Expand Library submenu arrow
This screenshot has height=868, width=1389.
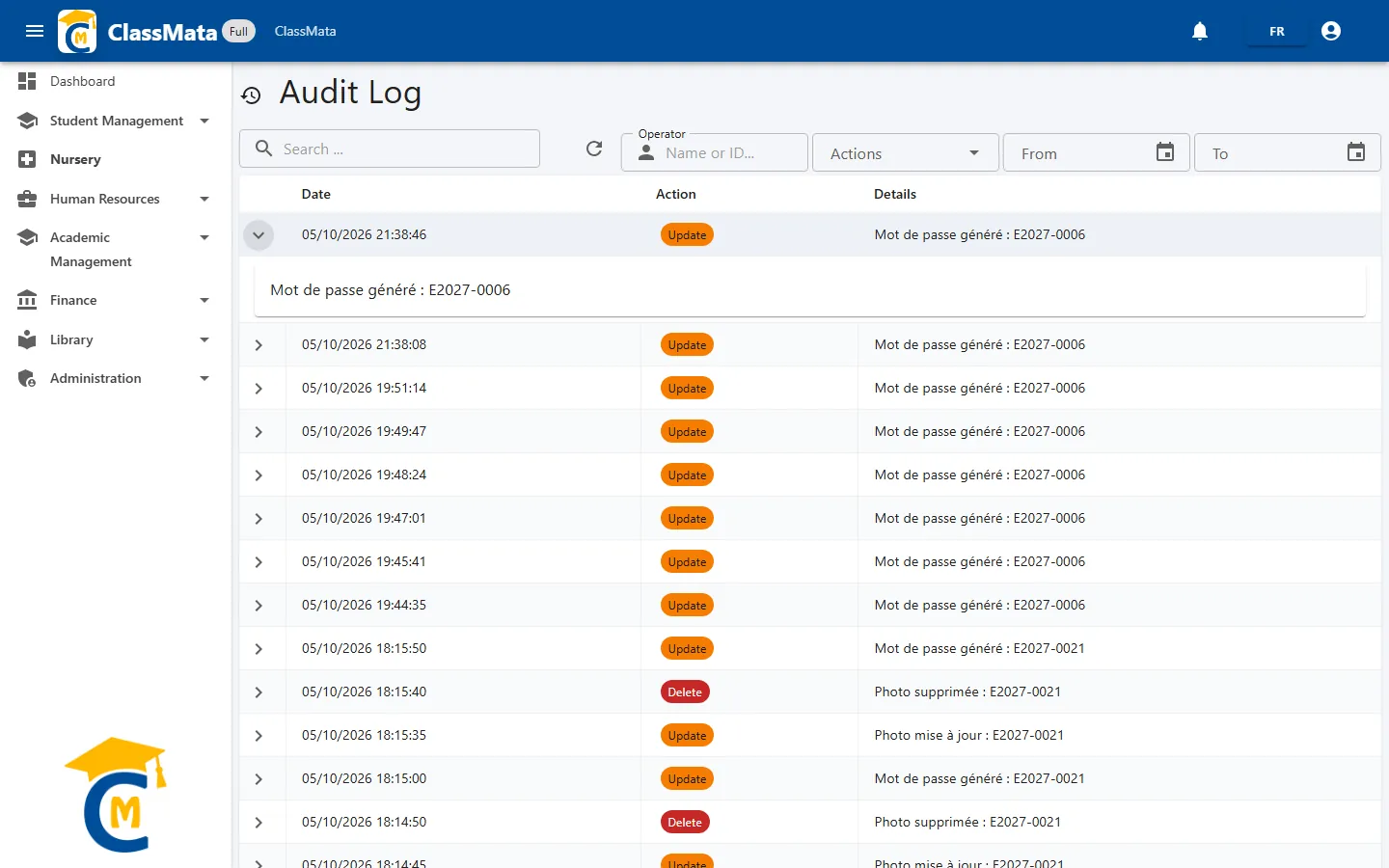204,339
